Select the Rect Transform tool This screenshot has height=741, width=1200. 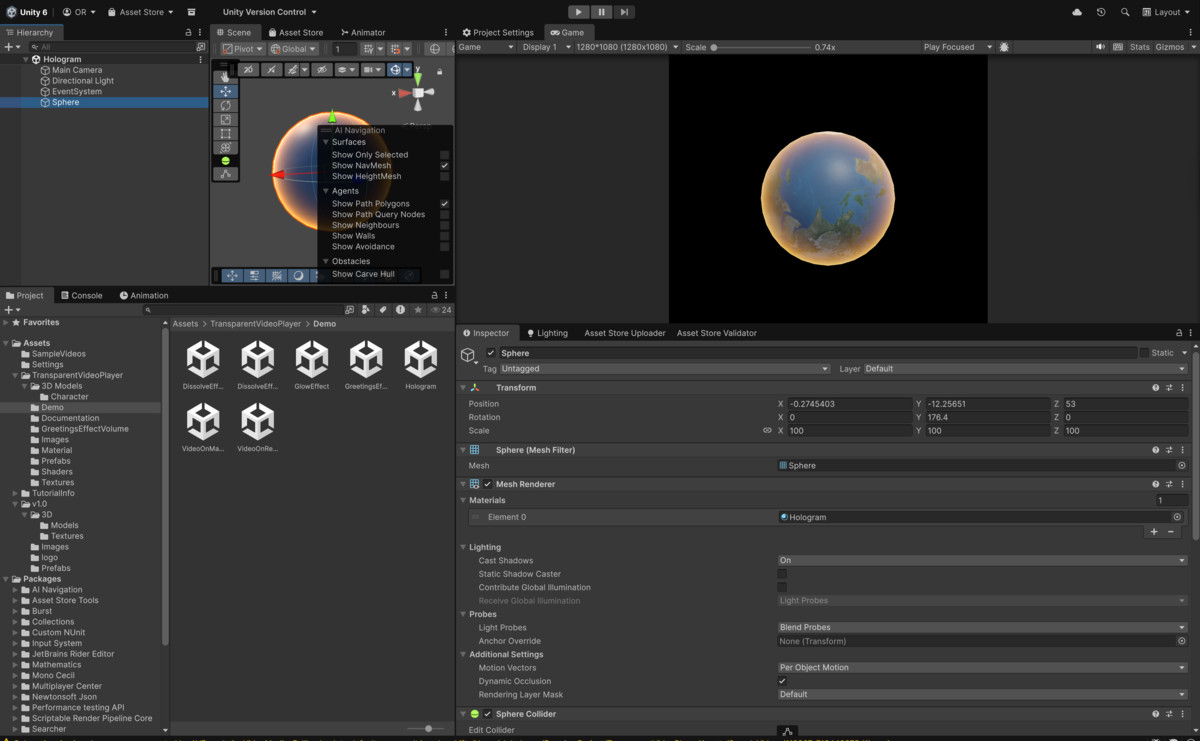coord(225,132)
